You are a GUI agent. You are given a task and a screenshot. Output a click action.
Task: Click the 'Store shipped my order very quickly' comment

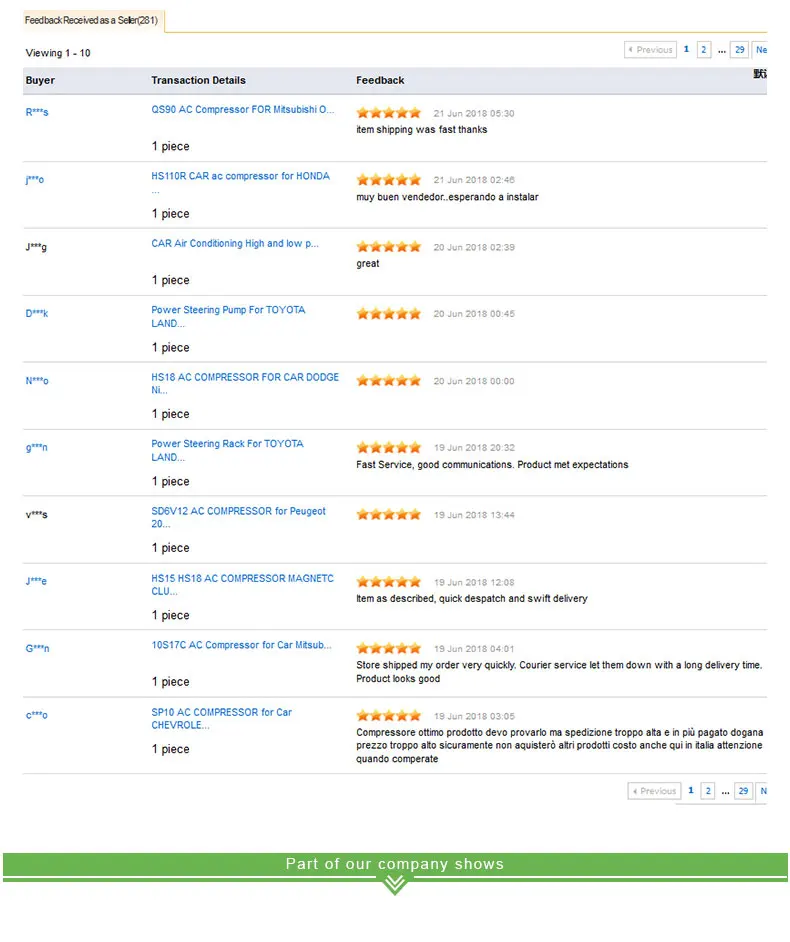[x=559, y=672]
